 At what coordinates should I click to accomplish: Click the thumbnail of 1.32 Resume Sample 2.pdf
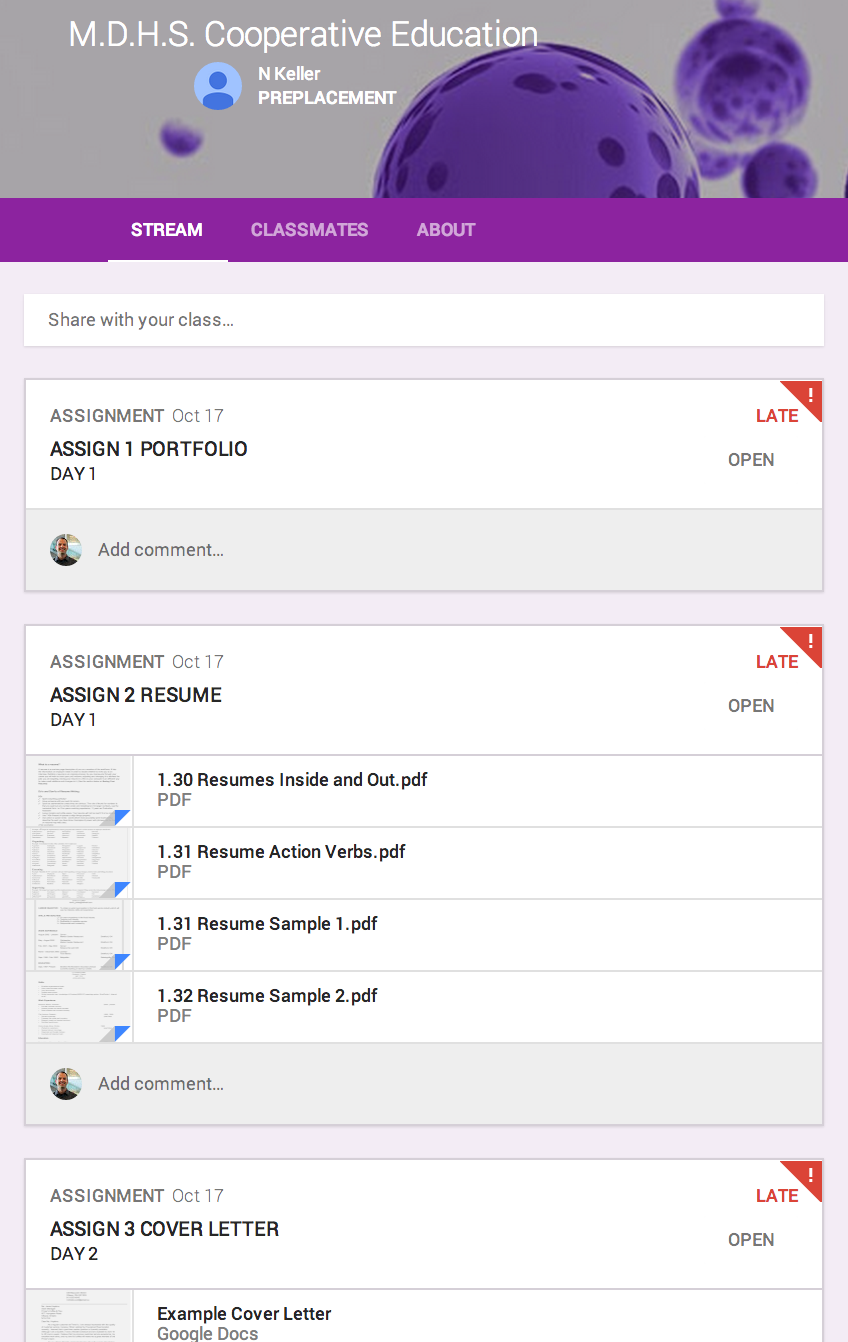click(x=78, y=1007)
